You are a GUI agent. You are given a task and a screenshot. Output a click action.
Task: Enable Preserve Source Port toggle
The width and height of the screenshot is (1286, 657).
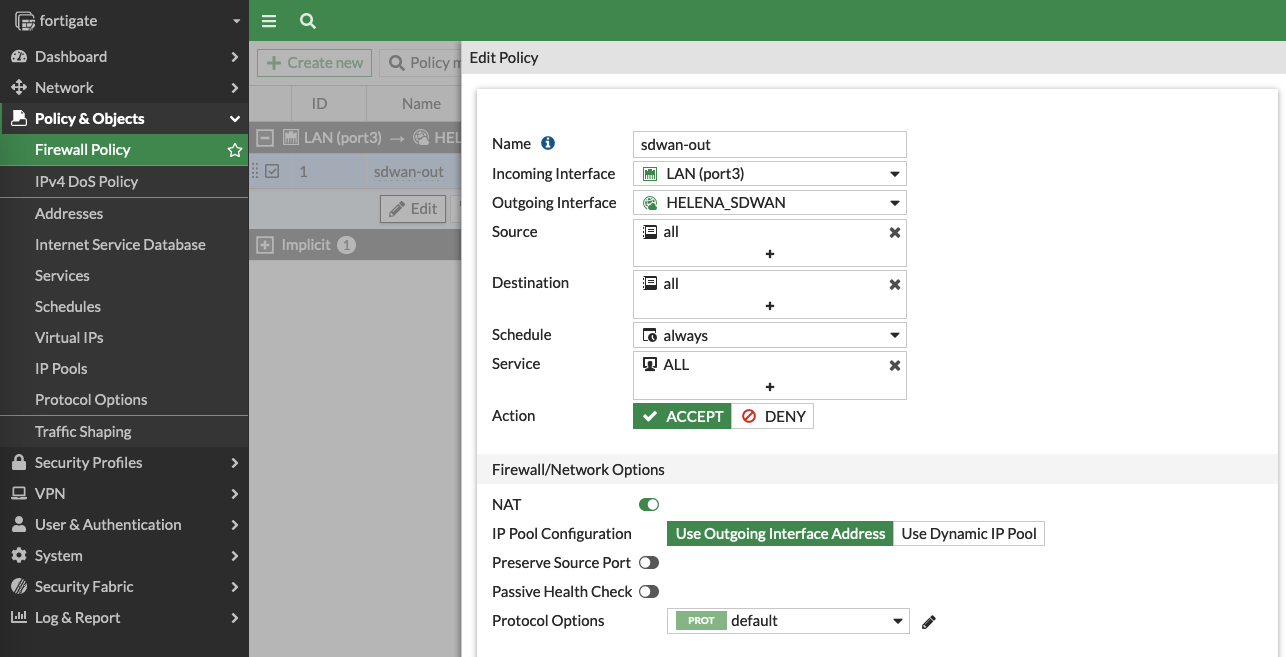[649, 563]
